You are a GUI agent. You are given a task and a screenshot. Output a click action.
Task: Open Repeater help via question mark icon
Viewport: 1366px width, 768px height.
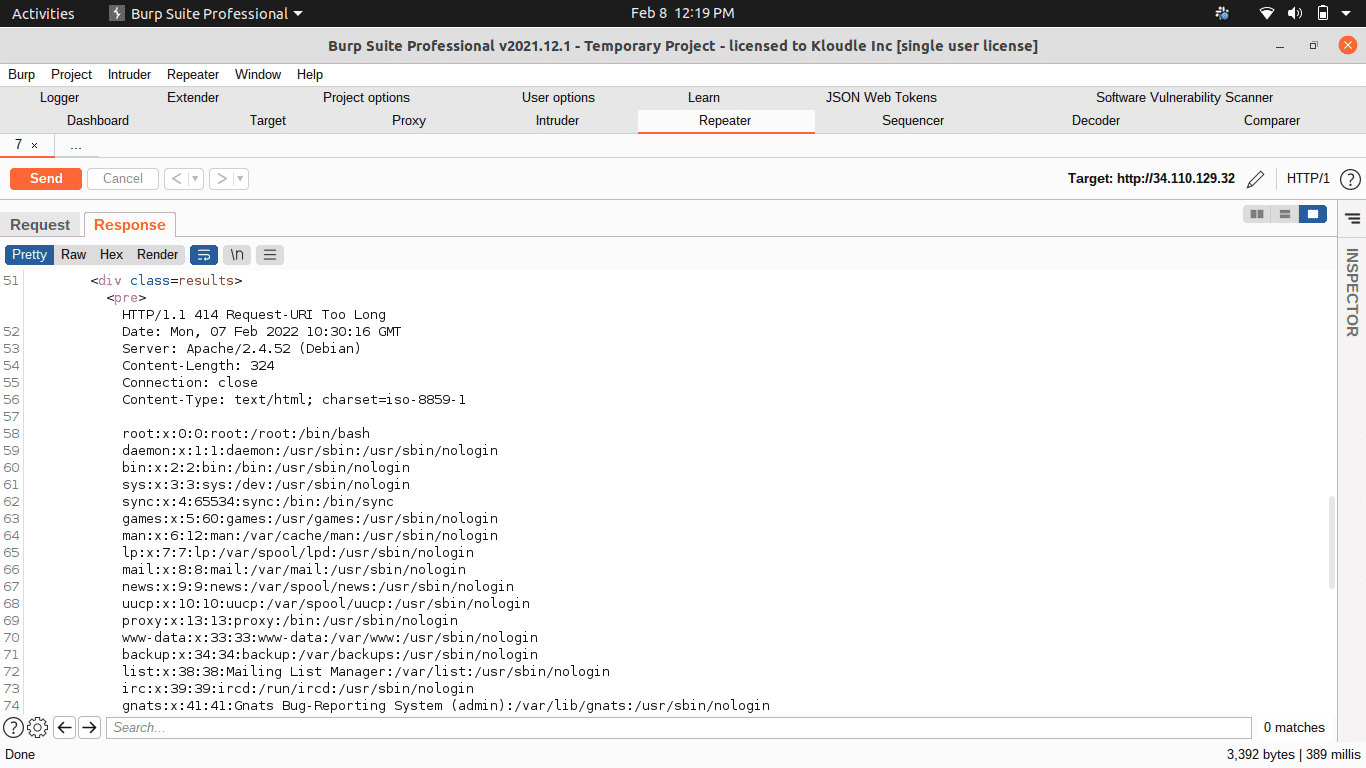(1350, 179)
